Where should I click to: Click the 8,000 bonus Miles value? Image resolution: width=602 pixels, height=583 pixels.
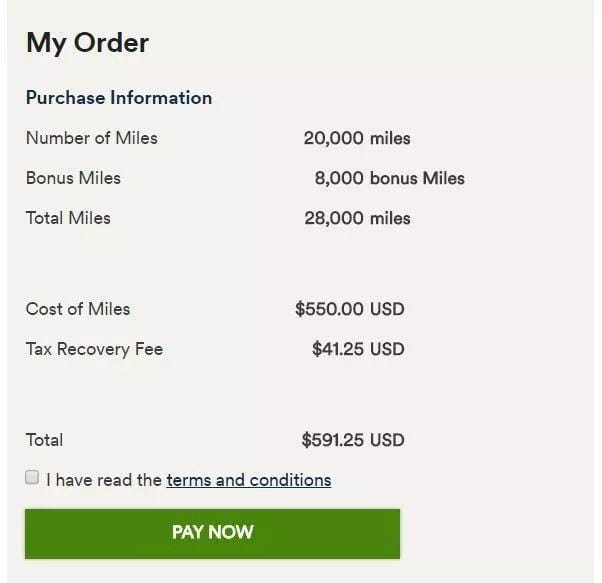point(389,179)
